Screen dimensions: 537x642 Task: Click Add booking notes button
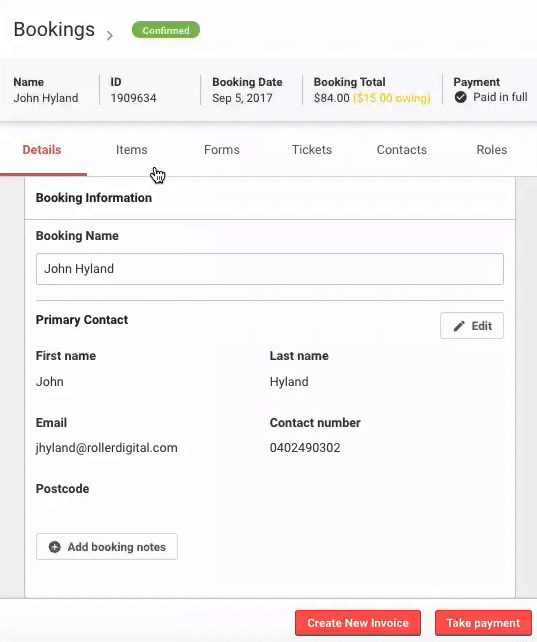(107, 547)
